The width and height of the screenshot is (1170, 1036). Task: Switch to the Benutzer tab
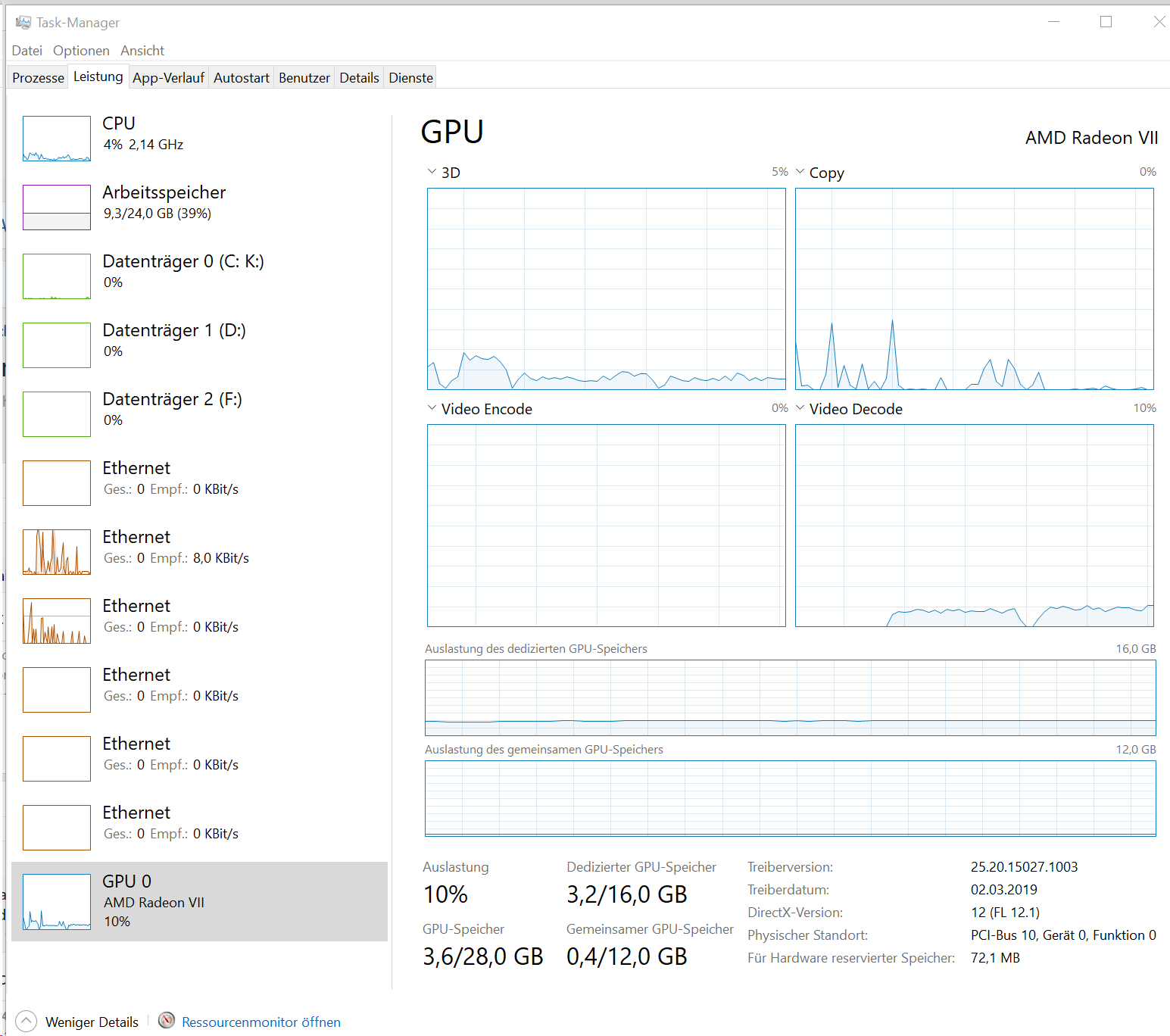pos(304,77)
